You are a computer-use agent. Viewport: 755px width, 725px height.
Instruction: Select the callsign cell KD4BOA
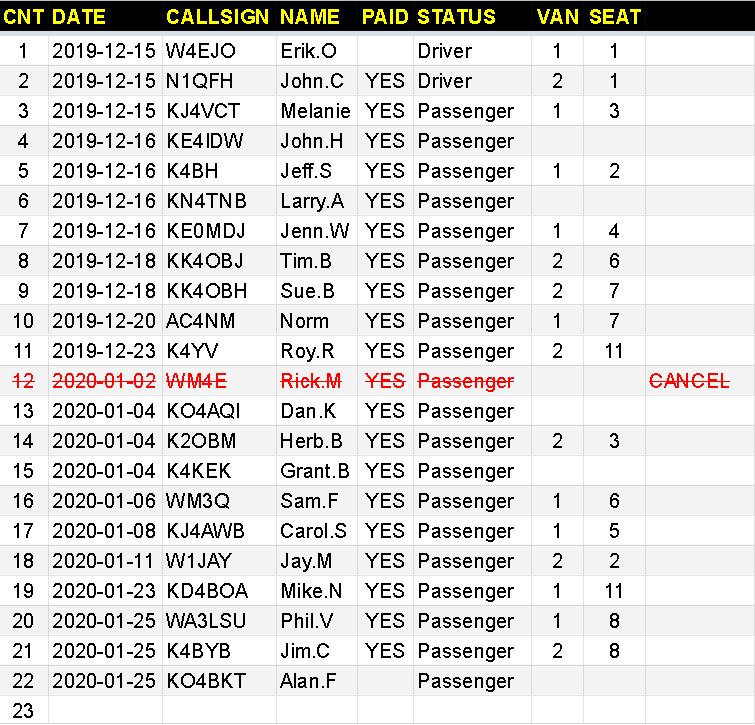(207, 591)
